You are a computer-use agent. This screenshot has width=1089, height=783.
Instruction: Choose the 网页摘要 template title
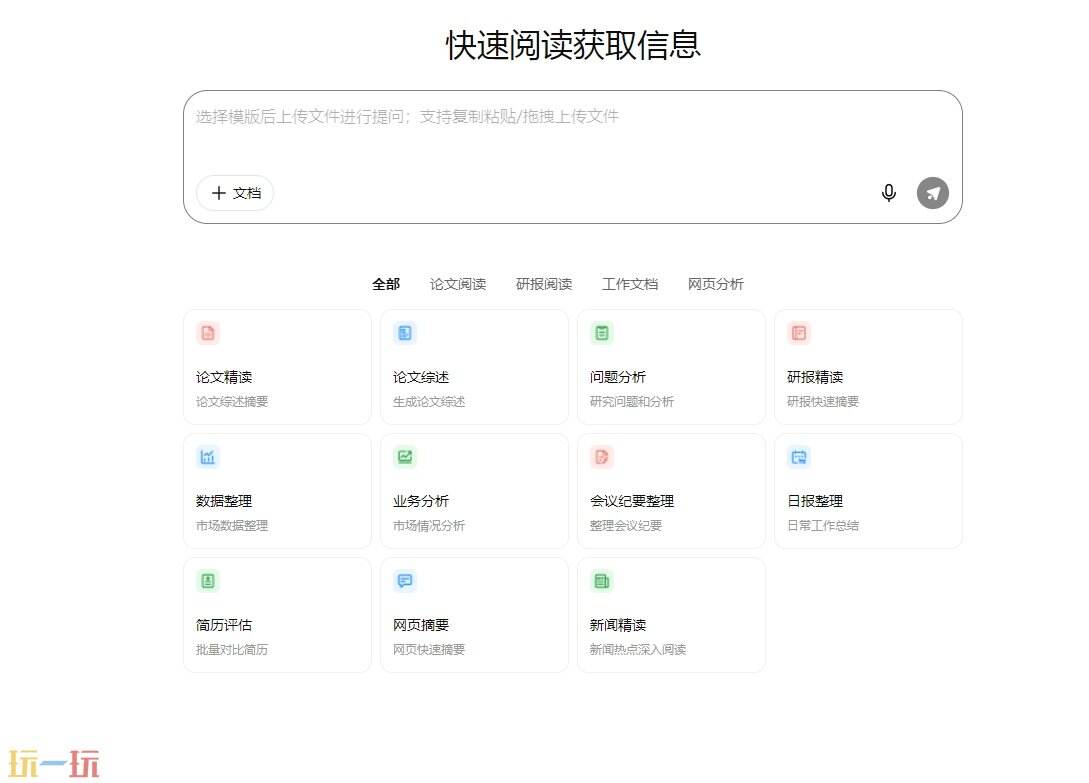pos(421,625)
